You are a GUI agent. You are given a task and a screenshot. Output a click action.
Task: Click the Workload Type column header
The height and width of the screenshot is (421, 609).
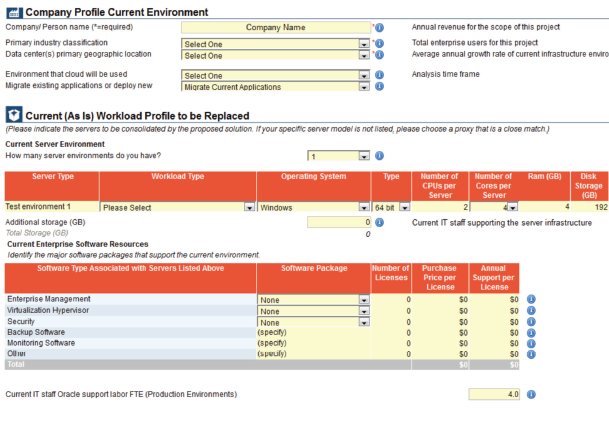click(x=177, y=186)
